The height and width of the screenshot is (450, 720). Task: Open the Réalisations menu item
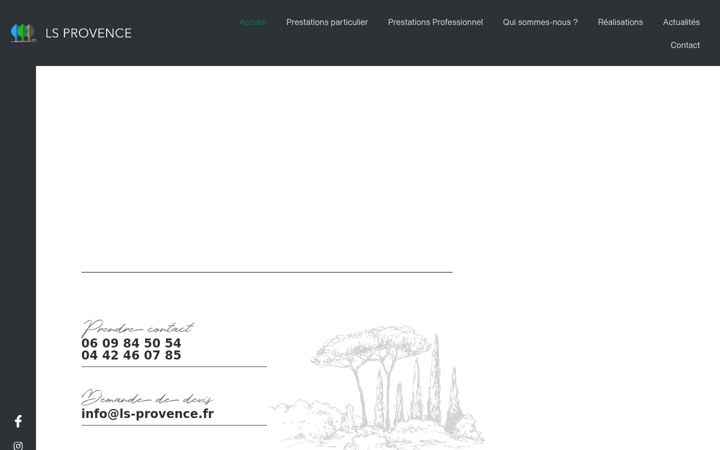620,22
